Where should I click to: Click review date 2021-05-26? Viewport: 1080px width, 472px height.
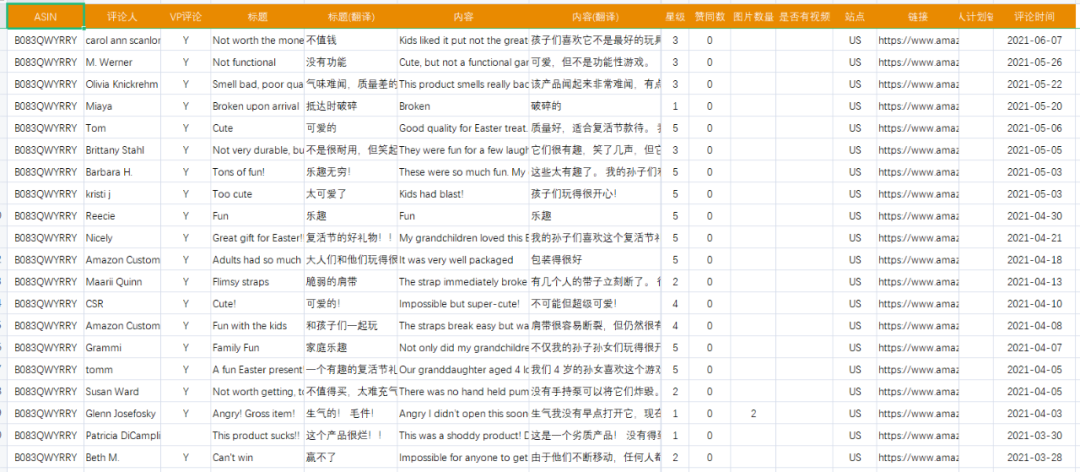pos(1034,62)
